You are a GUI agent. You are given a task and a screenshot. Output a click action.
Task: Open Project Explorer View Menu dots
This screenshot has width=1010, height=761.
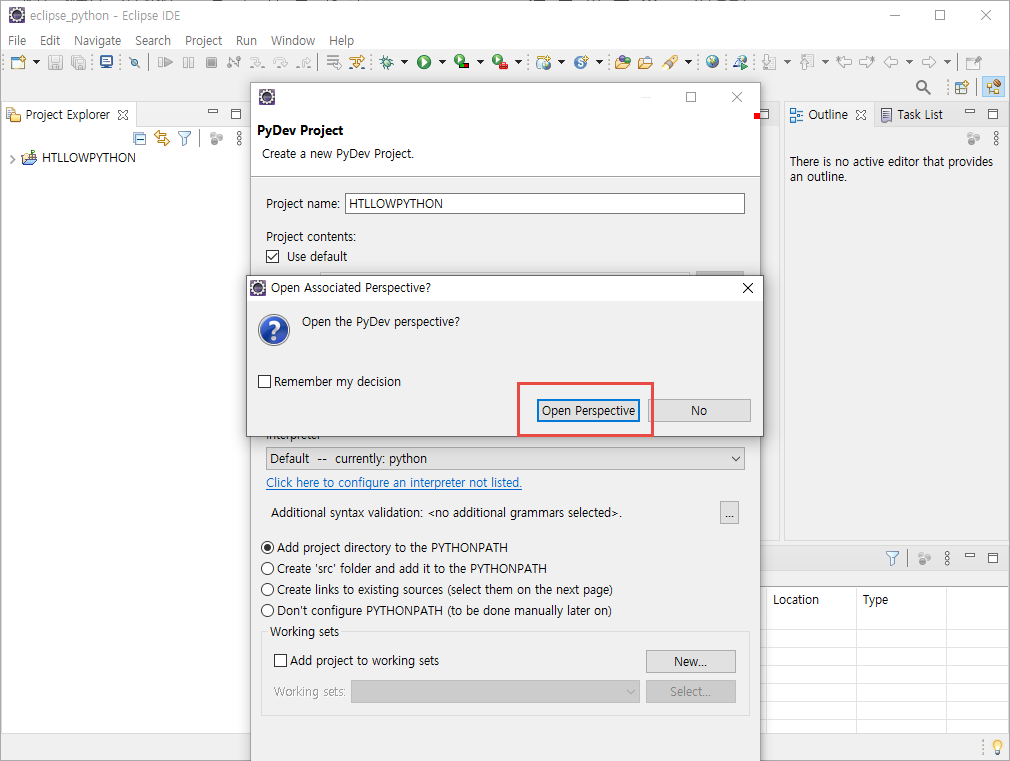tap(239, 138)
